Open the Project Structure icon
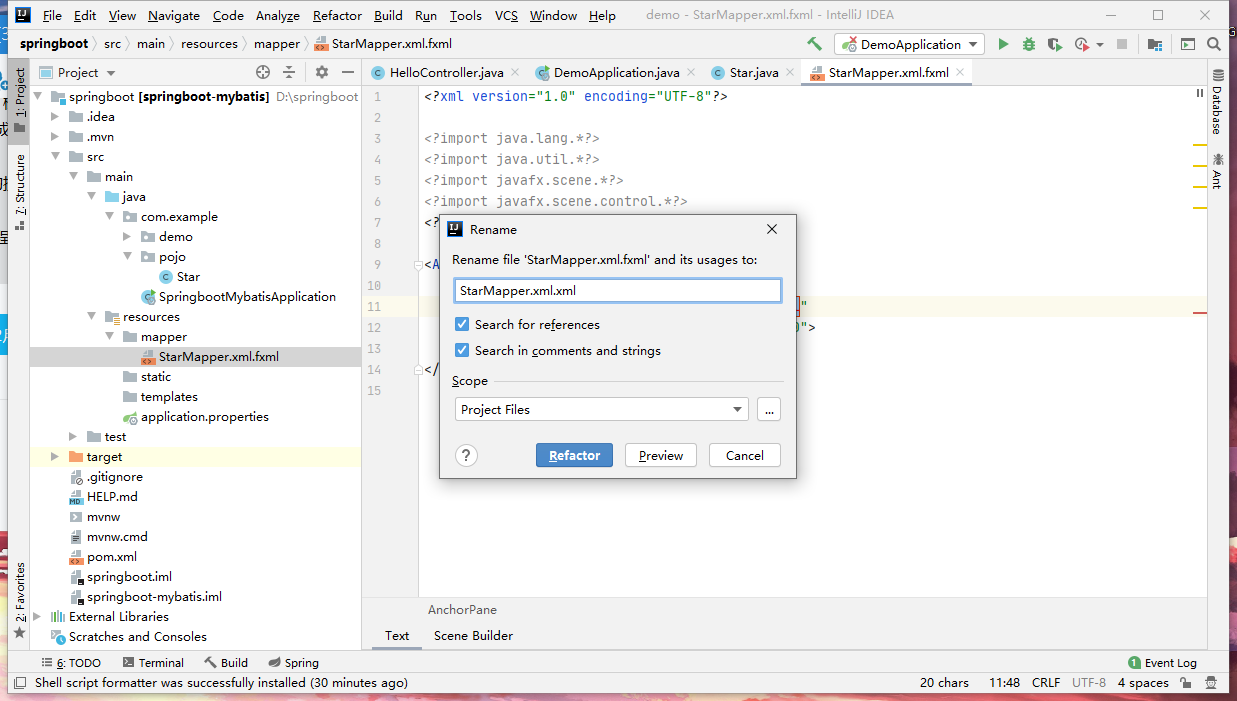This screenshot has height=701, width=1237. click(1155, 44)
